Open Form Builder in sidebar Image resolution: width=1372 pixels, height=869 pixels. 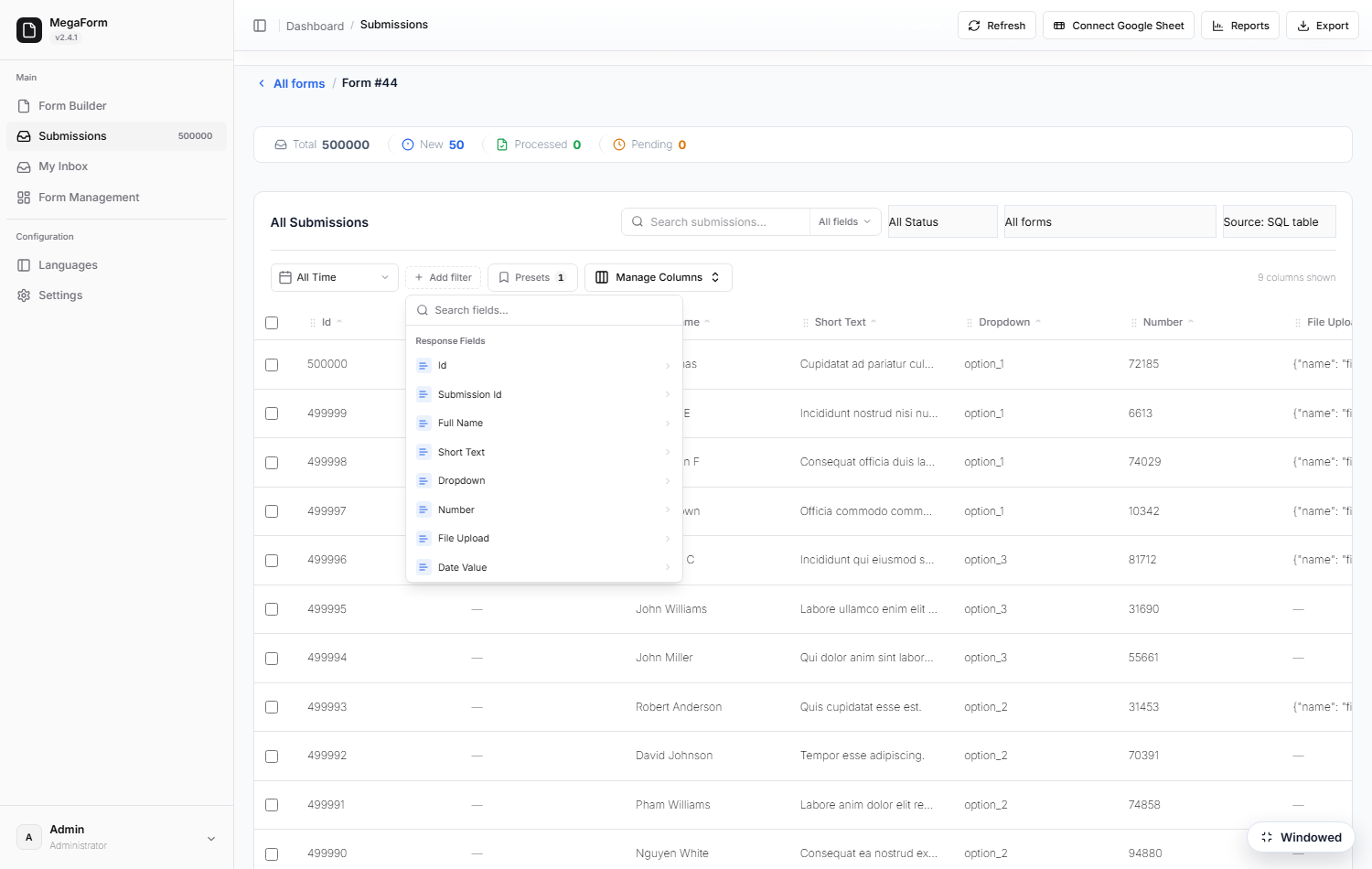[116, 106]
